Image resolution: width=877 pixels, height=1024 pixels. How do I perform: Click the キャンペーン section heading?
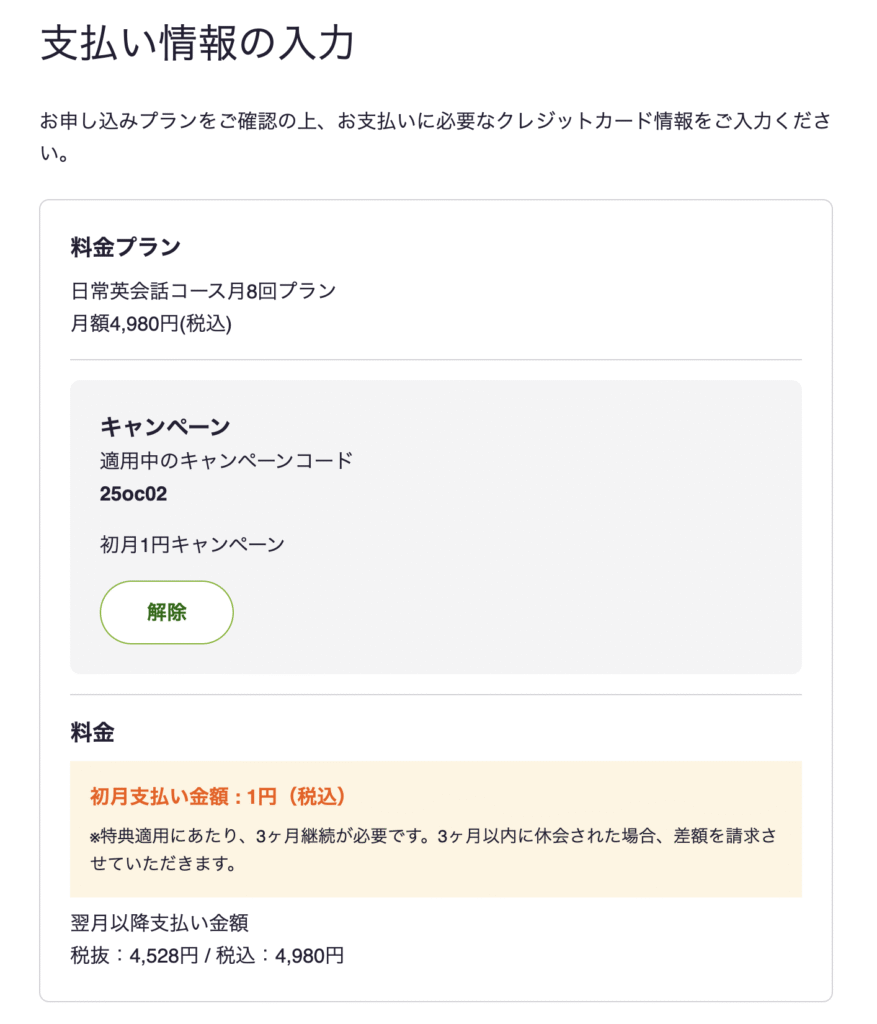[x=165, y=427]
